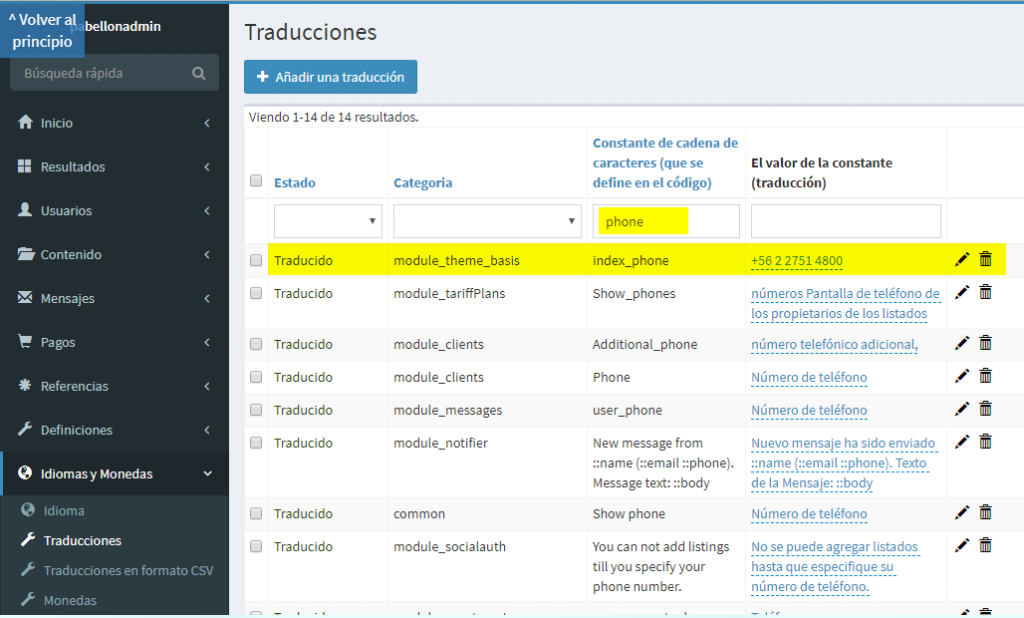Select the checkbox for module_messages row
The height and width of the screenshot is (618, 1024).
pos(256,410)
